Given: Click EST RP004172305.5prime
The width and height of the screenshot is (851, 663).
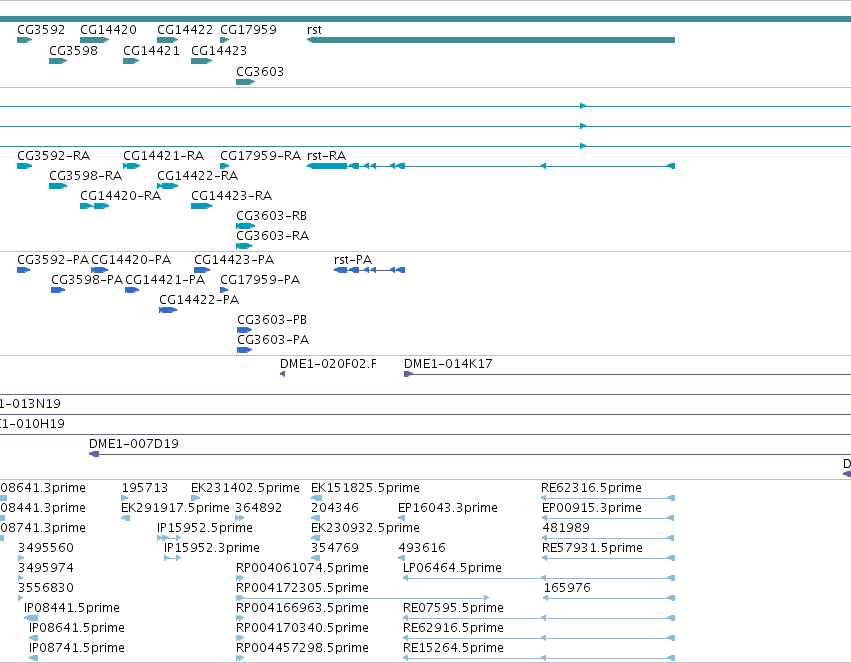Looking at the screenshot, I should pos(302,589).
